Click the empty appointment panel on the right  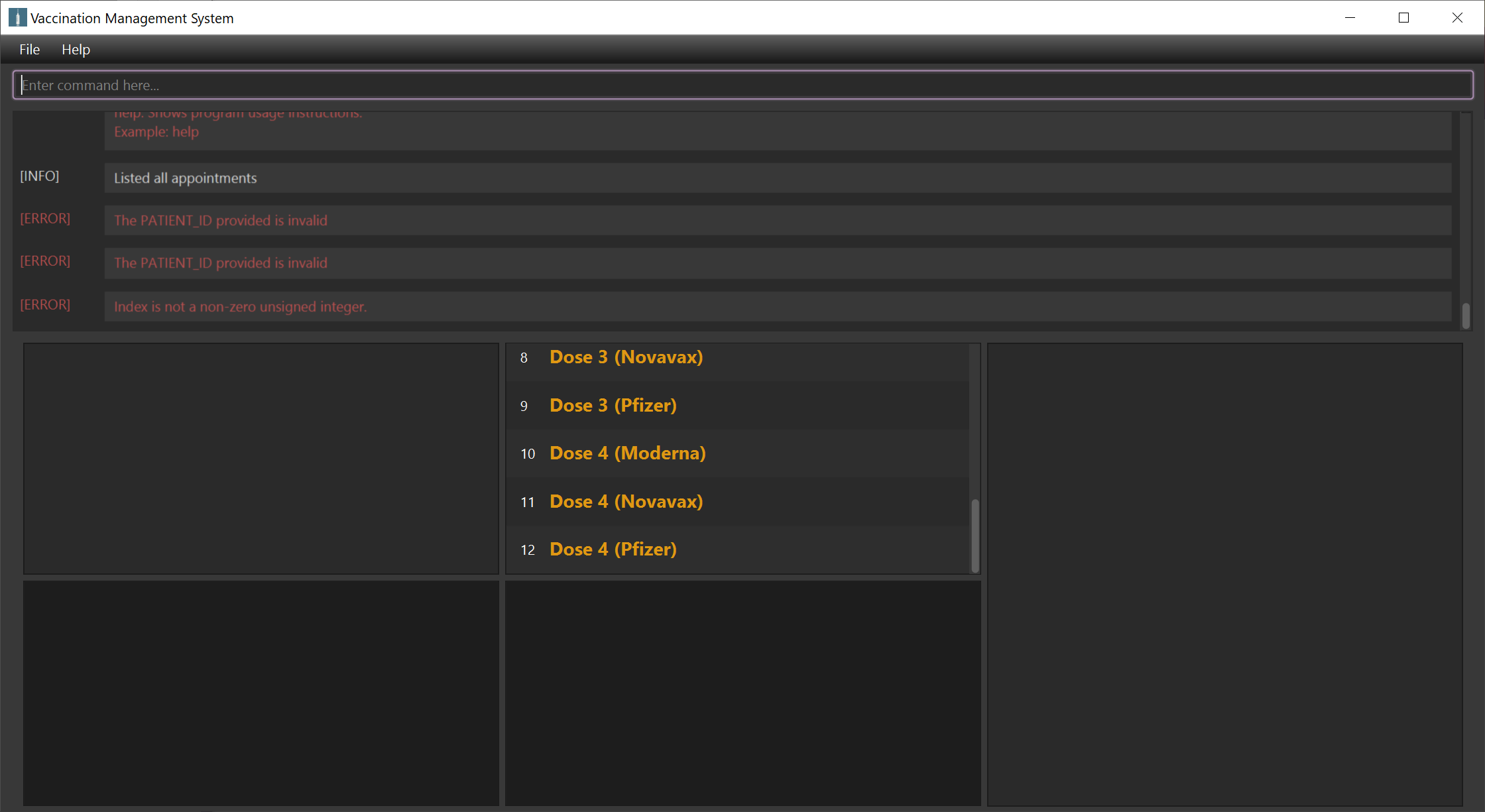tap(1224, 573)
